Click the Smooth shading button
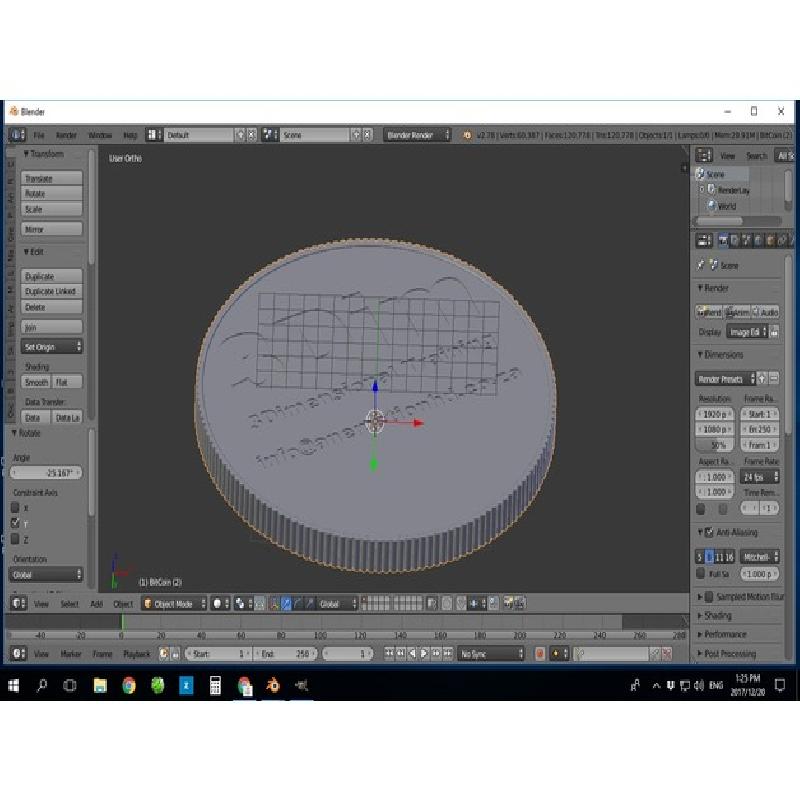The width and height of the screenshot is (800, 800). coord(36,382)
